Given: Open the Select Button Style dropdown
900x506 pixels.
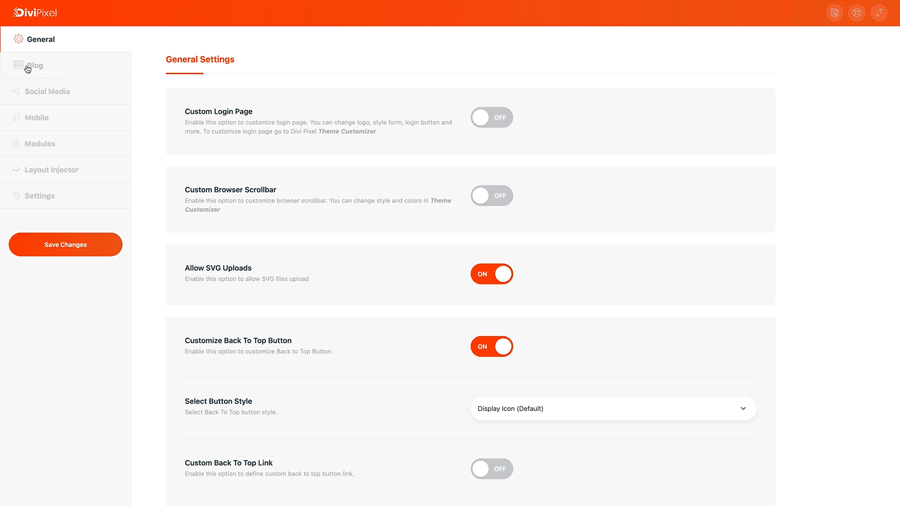Looking at the screenshot, I should click(x=613, y=408).
